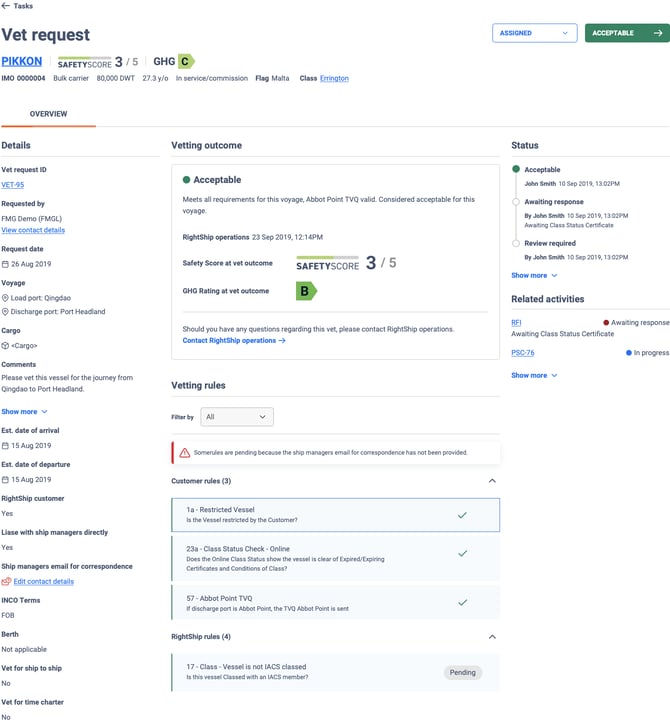Click the Safety Score bar in header
Image resolution: width=670 pixels, height=723 pixels.
(x=84, y=61)
